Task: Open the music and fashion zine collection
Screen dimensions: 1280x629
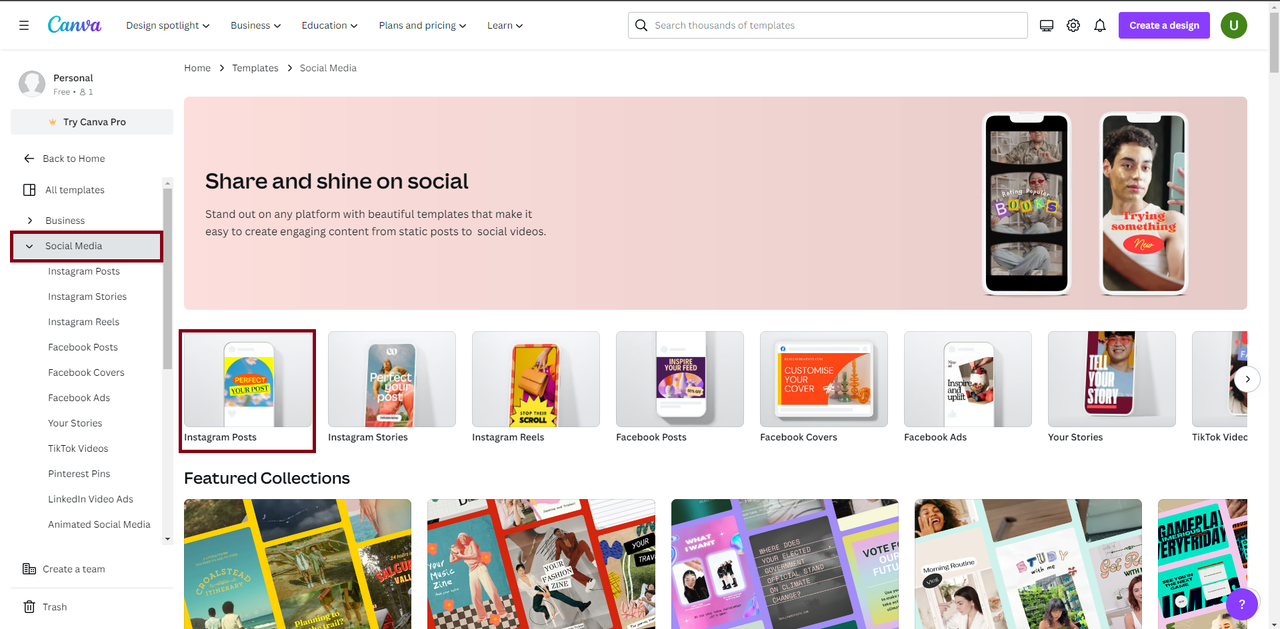Action: point(541,564)
